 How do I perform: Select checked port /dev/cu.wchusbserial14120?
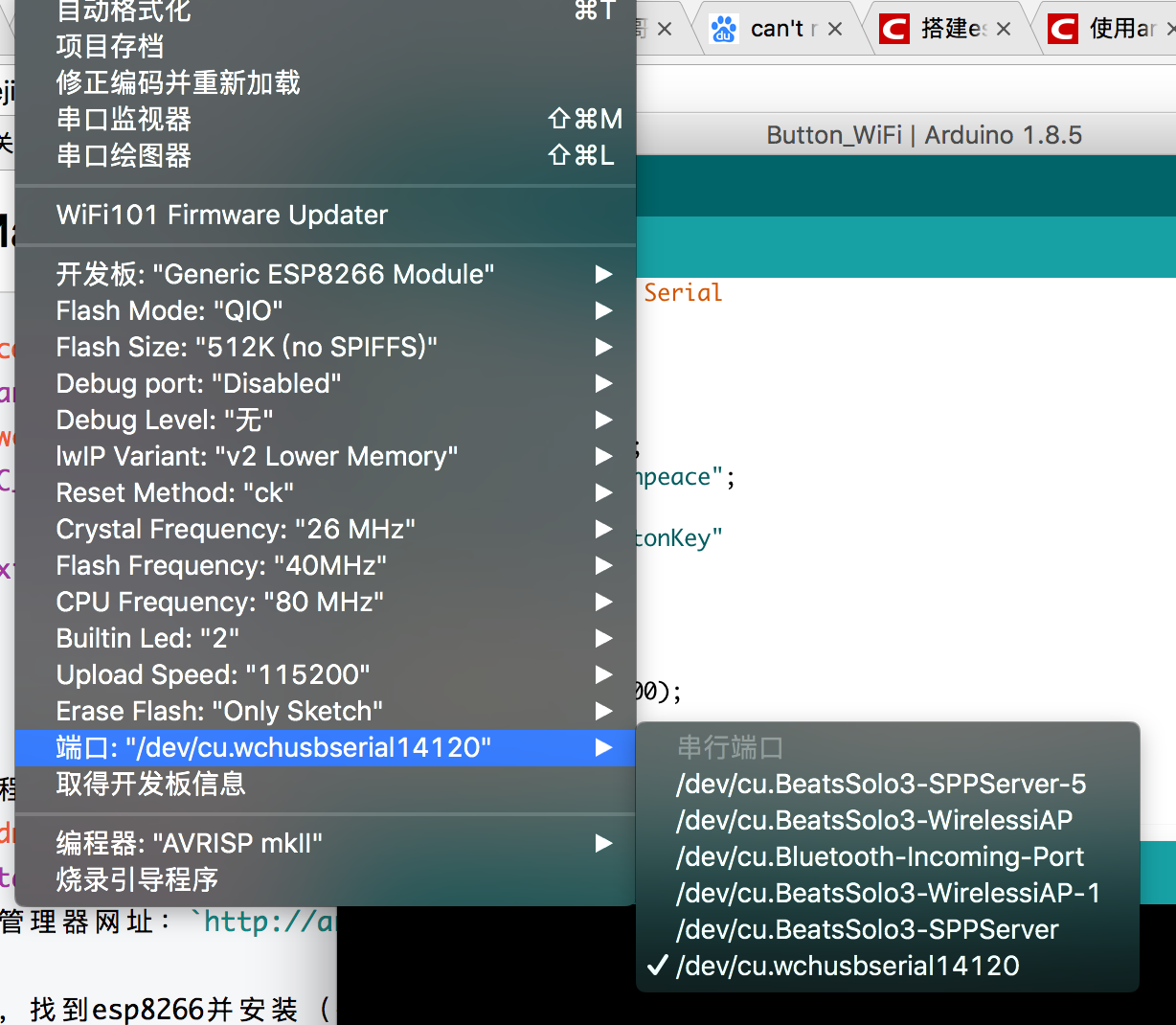(888, 966)
